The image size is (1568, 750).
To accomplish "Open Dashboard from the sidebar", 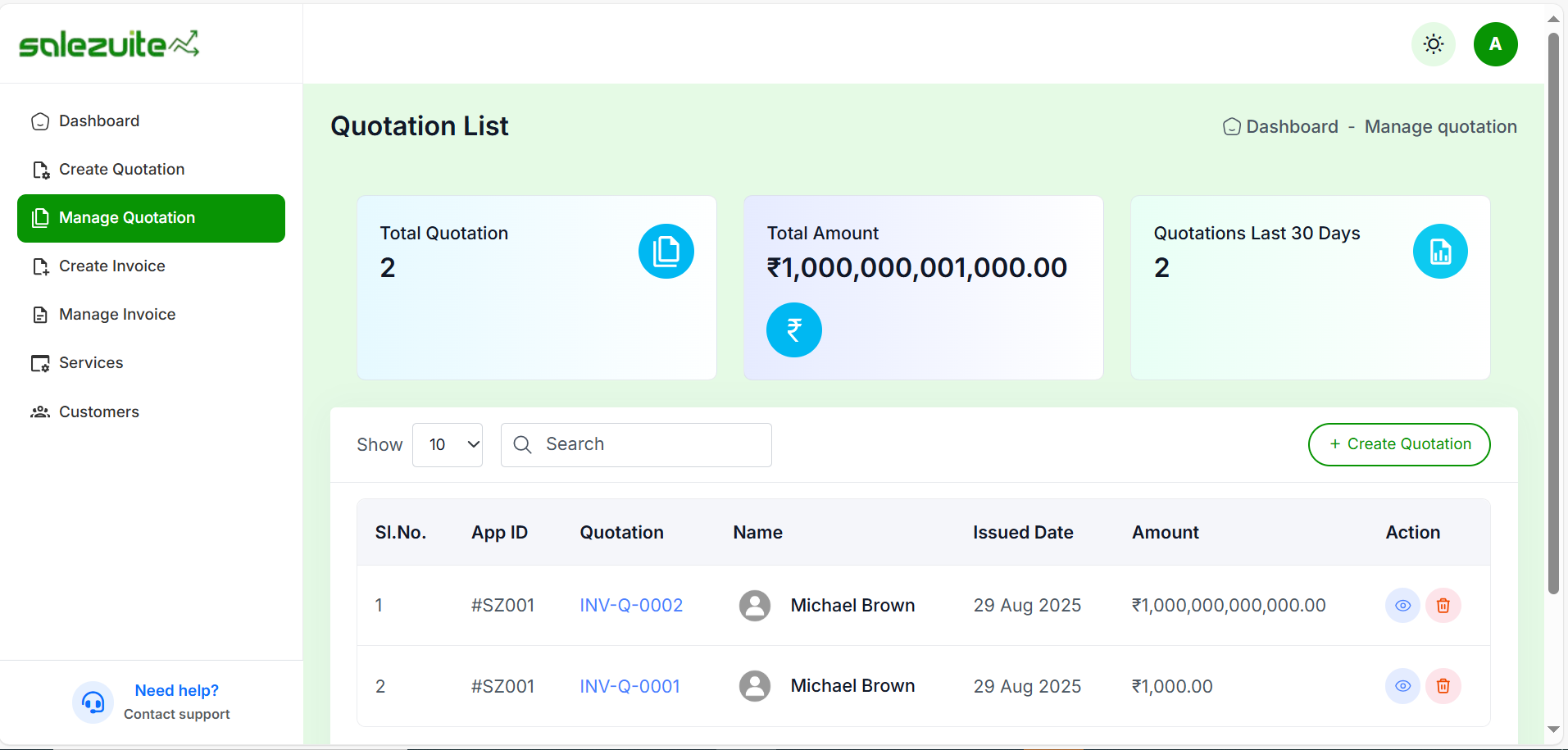I will pyautogui.click(x=99, y=121).
